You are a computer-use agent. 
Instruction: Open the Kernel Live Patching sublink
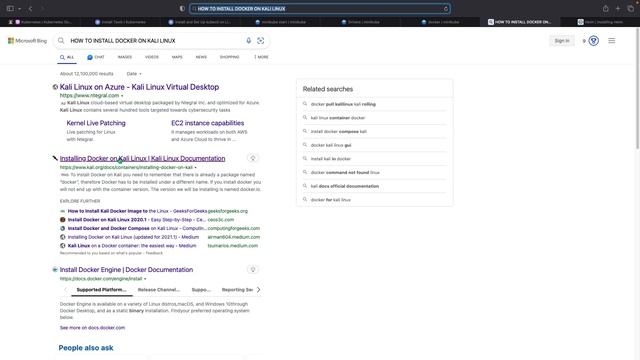tap(96, 123)
